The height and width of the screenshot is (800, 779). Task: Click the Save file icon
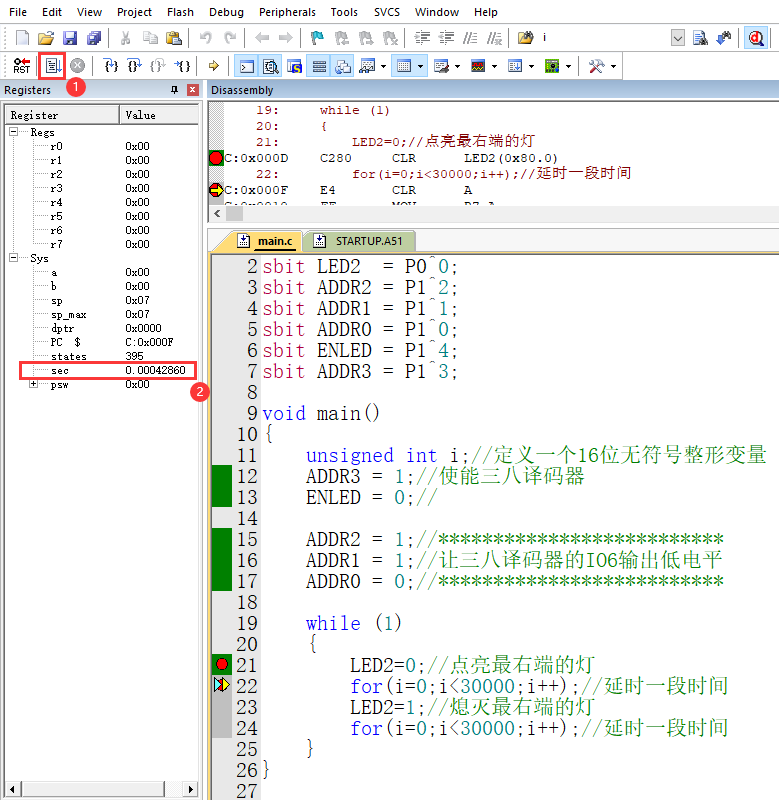pyautogui.click(x=70, y=38)
